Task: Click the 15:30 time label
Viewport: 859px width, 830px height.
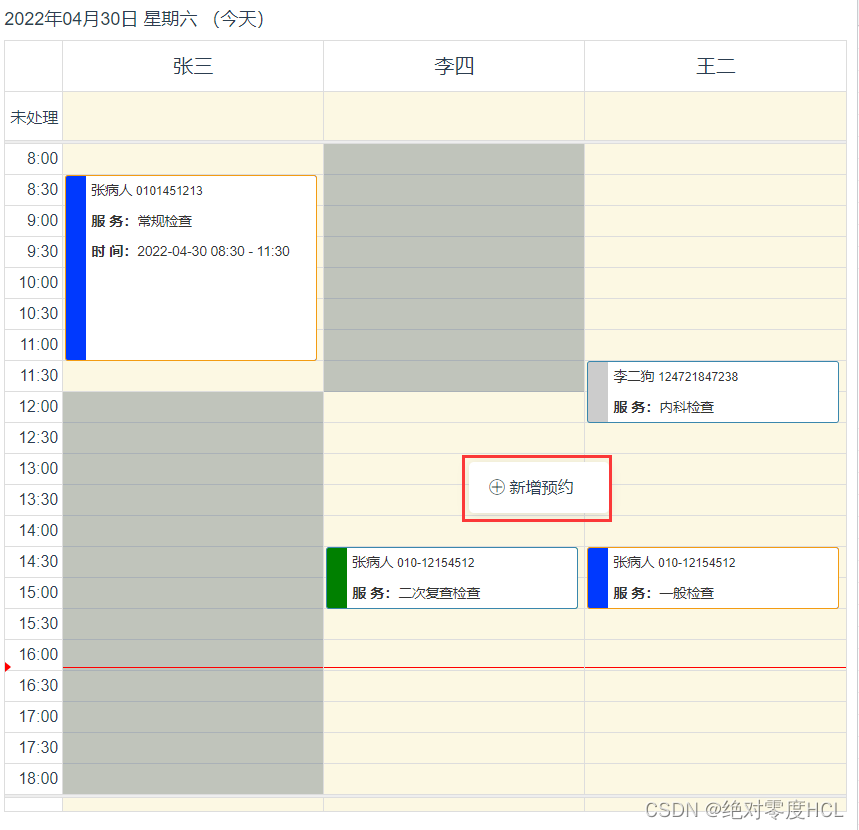Action: click(x=38, y=623)
